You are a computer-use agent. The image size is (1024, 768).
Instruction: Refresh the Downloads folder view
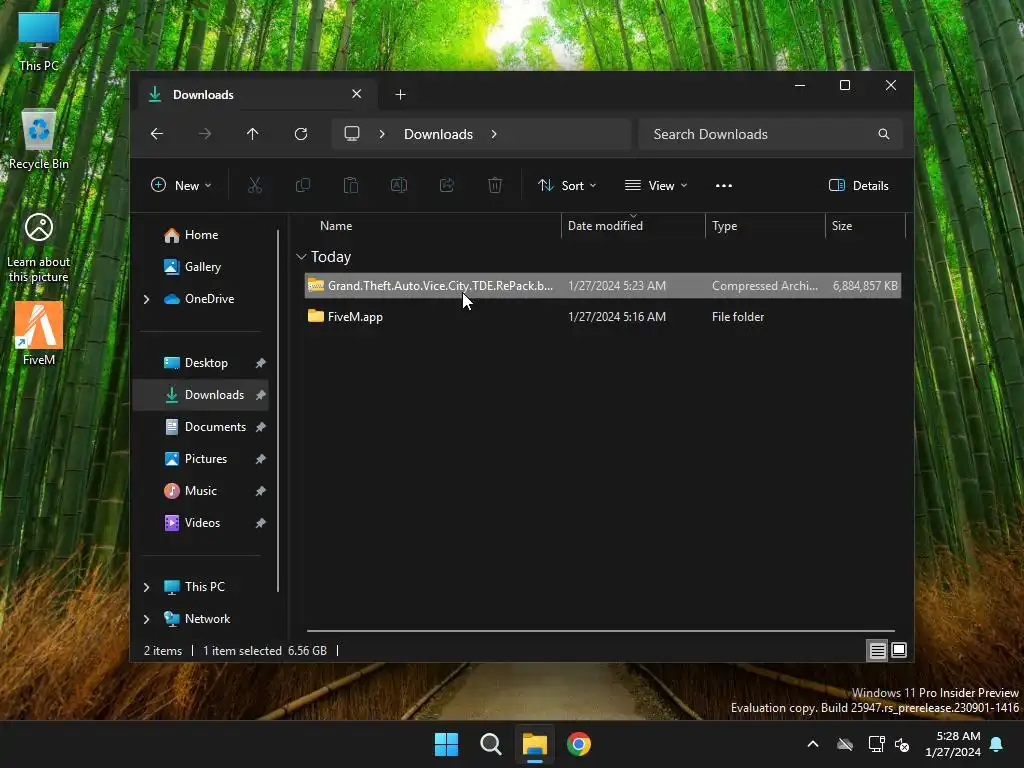coord(301,134)
